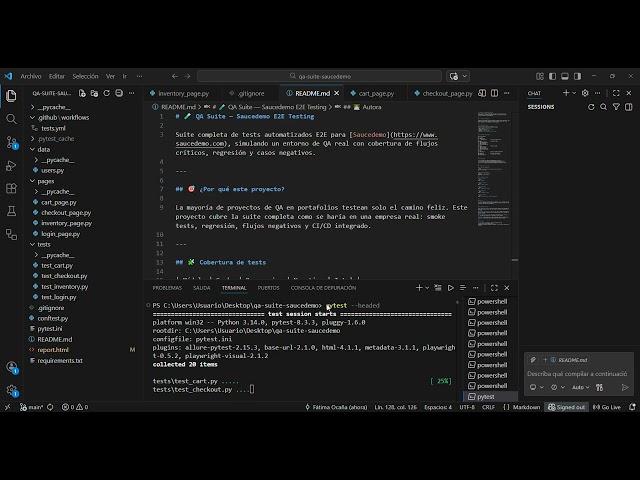Filter chat sessions with funnel icon
The image size is (640, 480).
coord(616,107)
